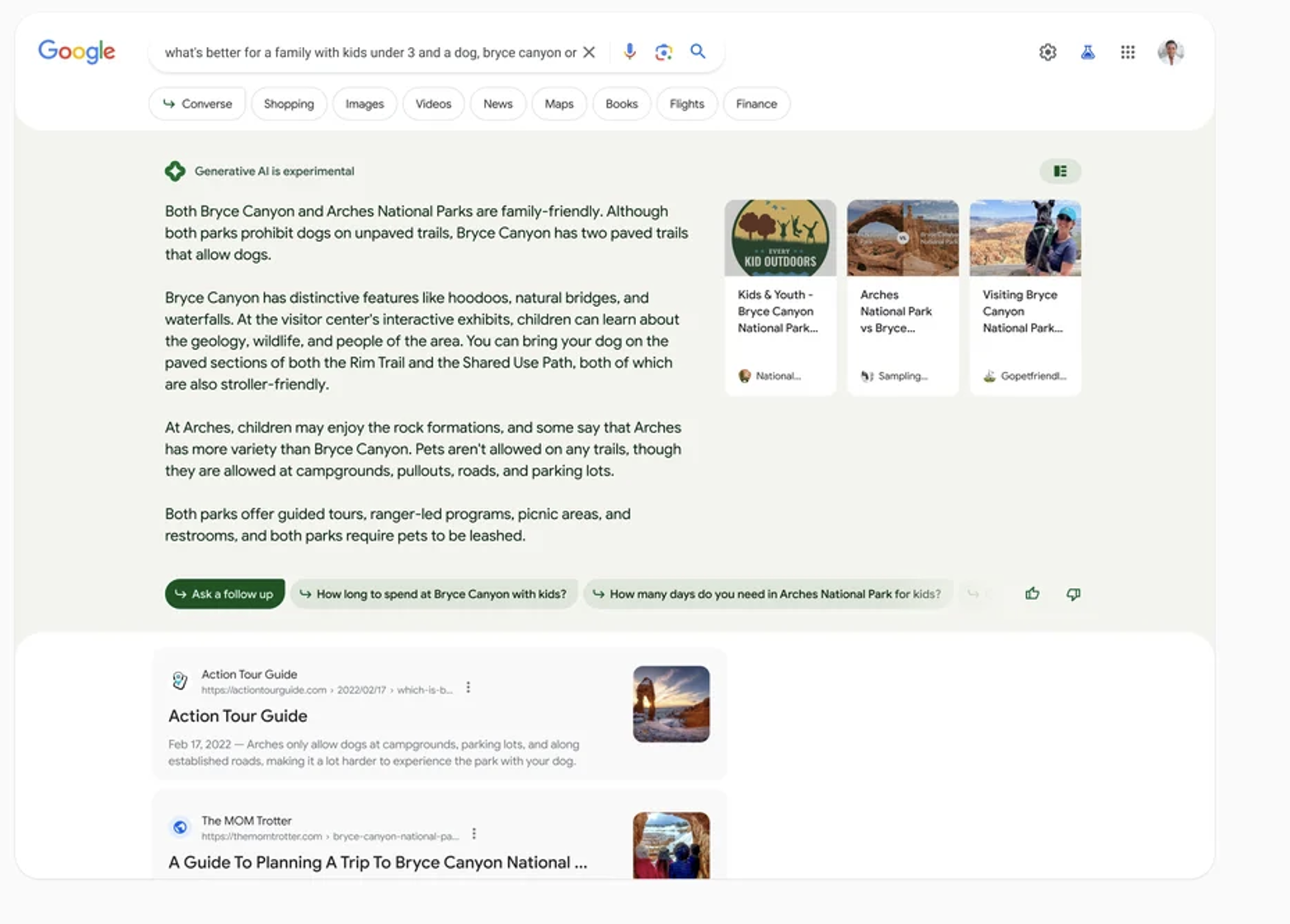Image resolution: width=1290 pixels, height=924 pixels.
Task: Clear the search query with the X icon
Action: pyautogui.click(x=589, y=52)
